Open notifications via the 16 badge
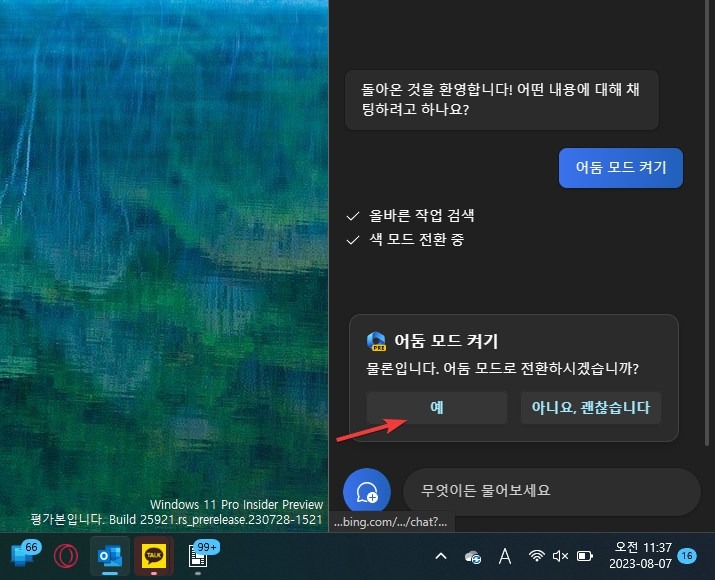This screenshot has height=580, width=715. (x=687, y=556)
